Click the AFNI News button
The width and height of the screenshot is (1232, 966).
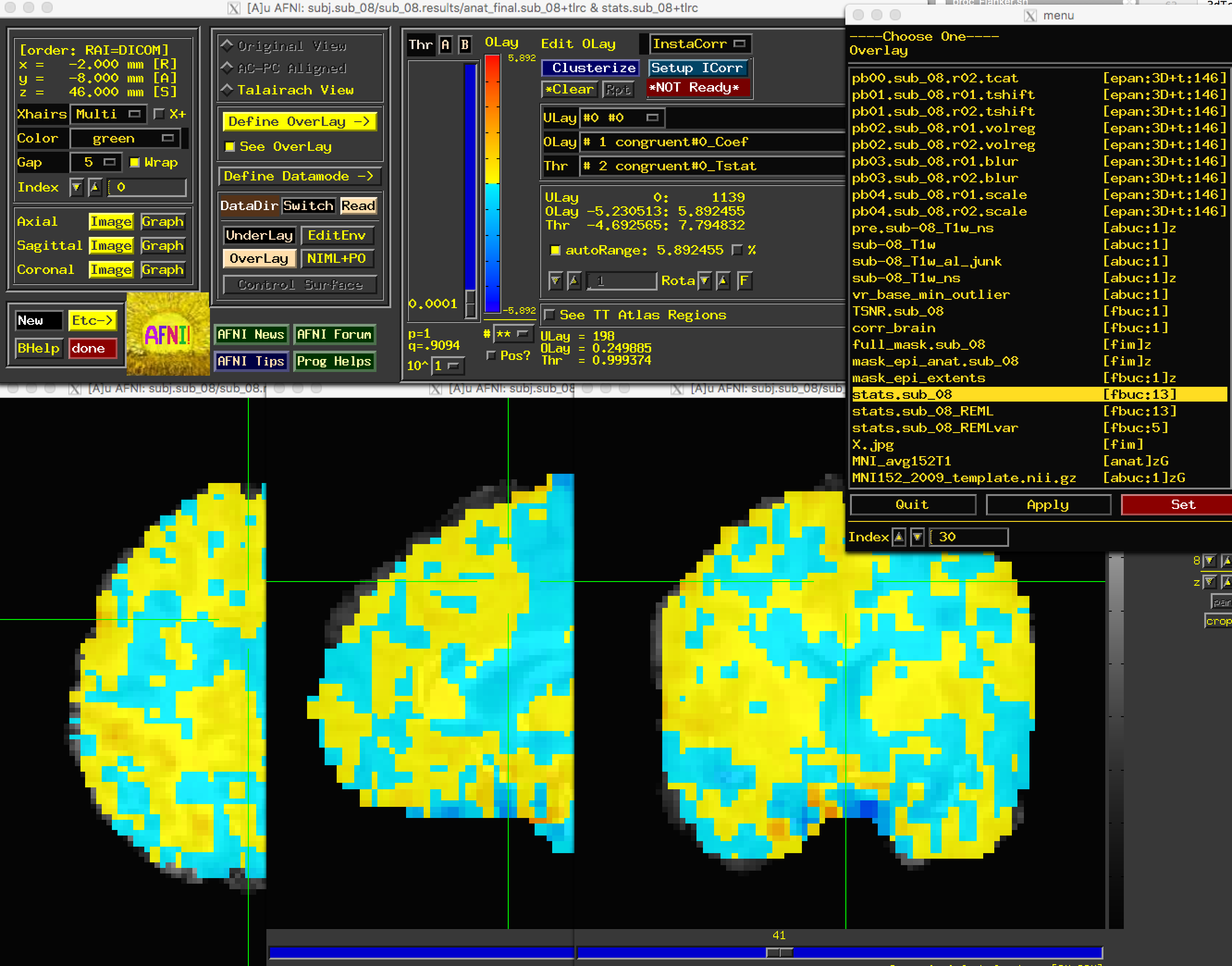(x=251, y=334)
